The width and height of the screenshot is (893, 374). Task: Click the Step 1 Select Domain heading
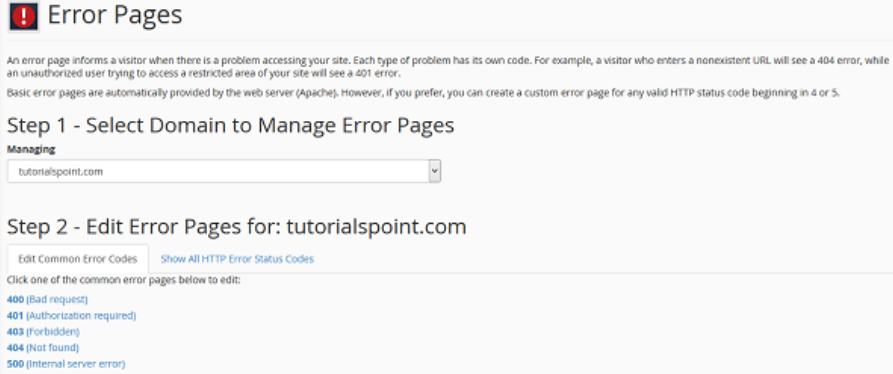point(231,125)
